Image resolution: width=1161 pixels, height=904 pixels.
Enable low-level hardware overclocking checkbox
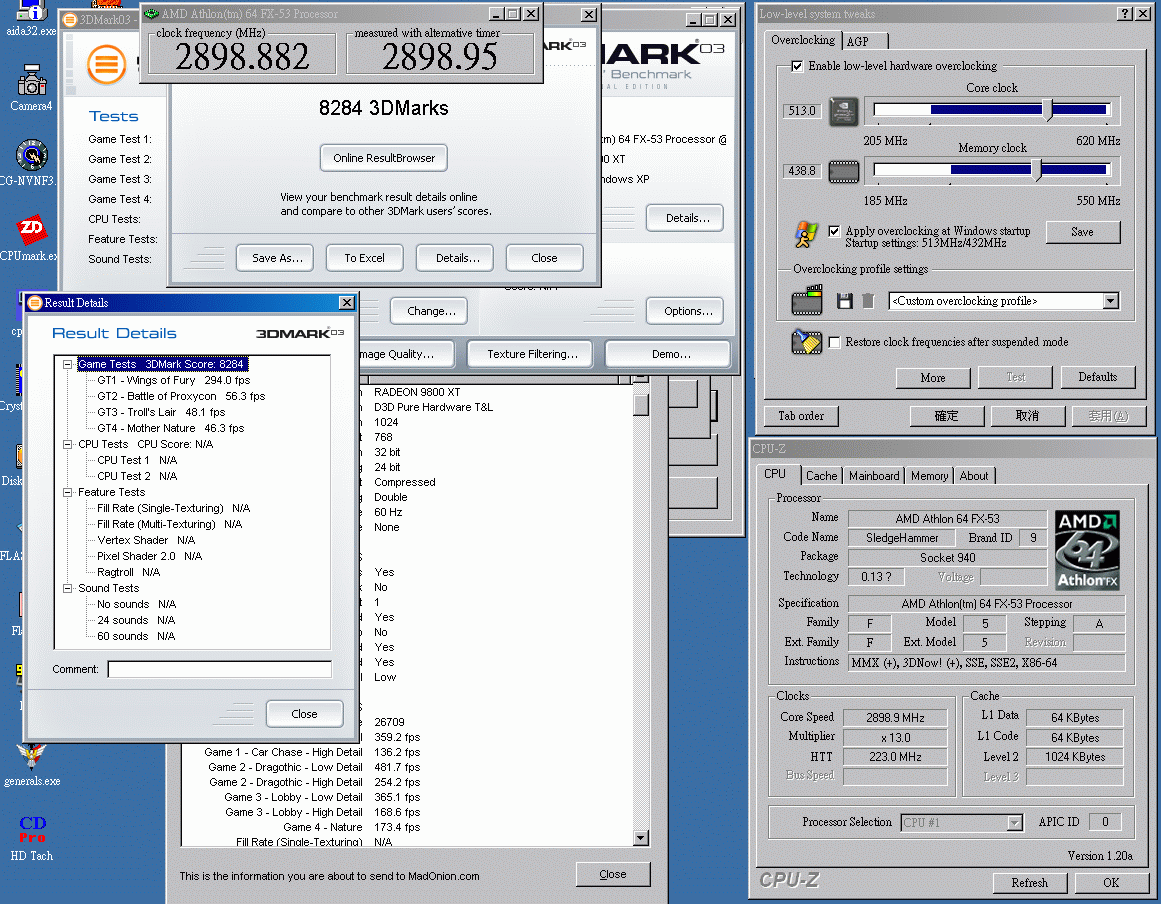tap(797, 66)
